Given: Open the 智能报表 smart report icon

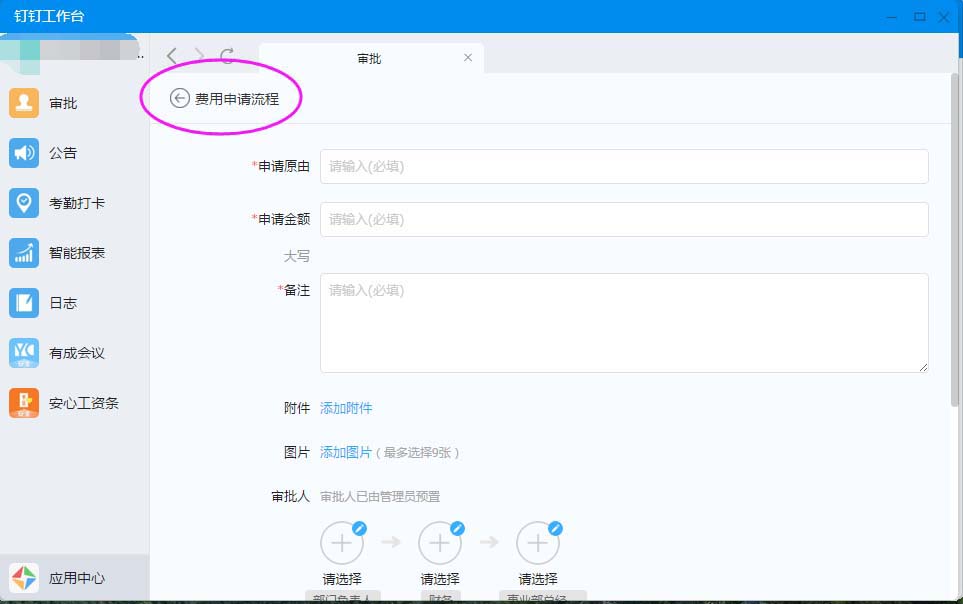Looking at the screenshot, I should tap(24, 253).
